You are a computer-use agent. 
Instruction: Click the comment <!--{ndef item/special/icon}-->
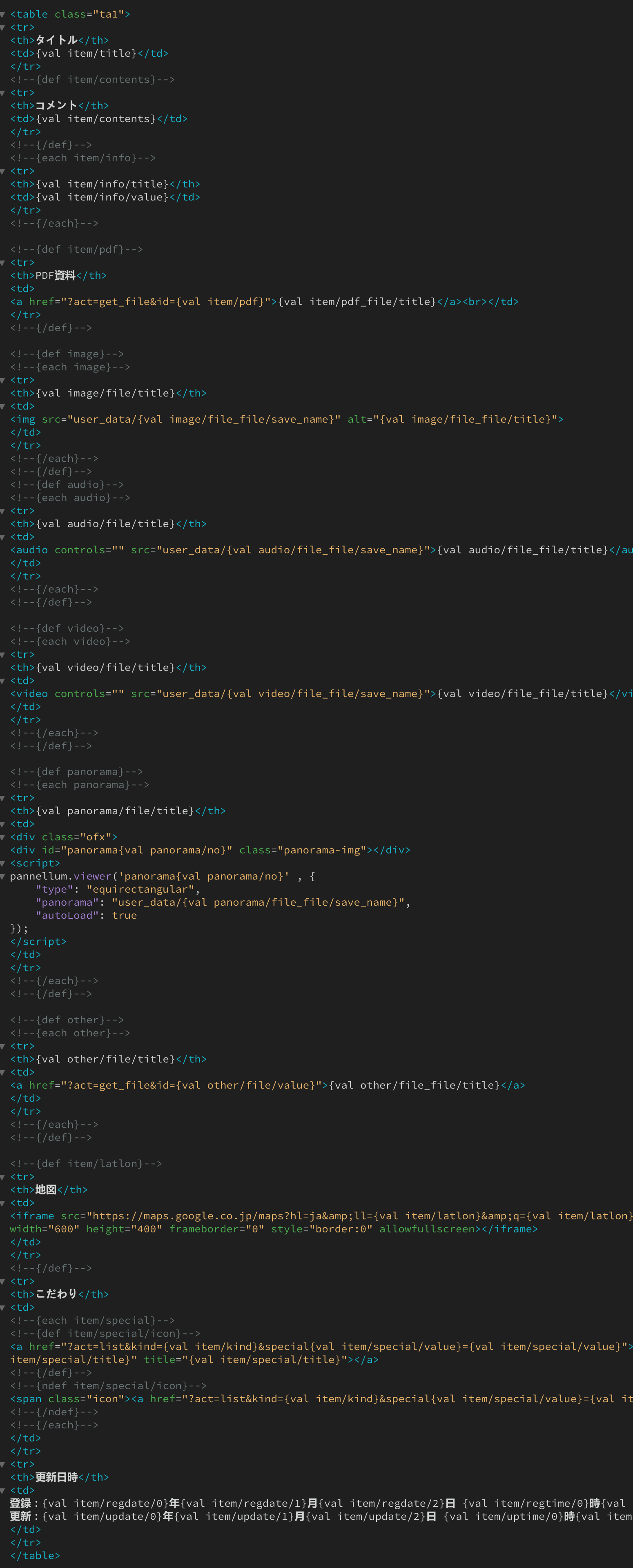coord(108,1385)
